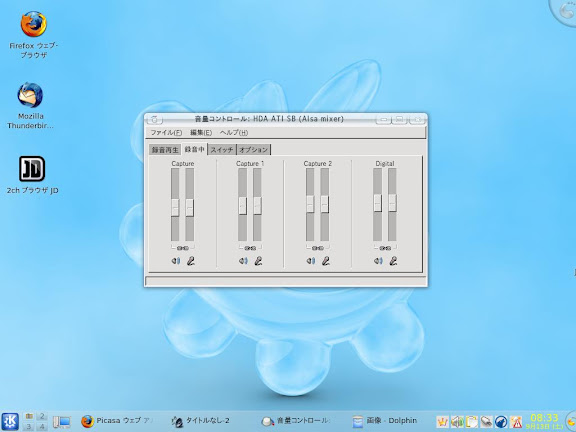Open the ファイル(F) menu
This screenshot has height=432, width=576.
tap(166, 133)
